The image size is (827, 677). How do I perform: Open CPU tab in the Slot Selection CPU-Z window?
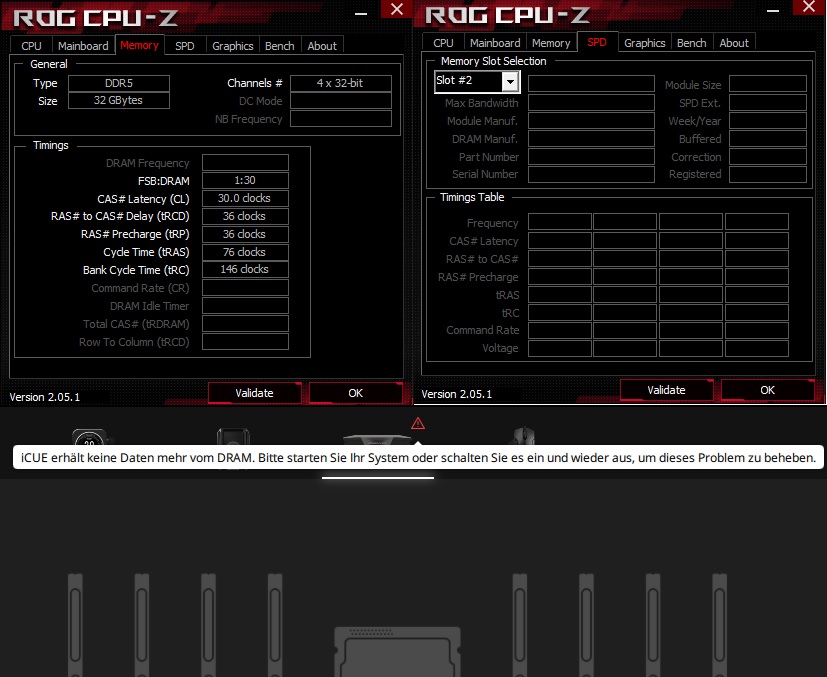[443, 43]
